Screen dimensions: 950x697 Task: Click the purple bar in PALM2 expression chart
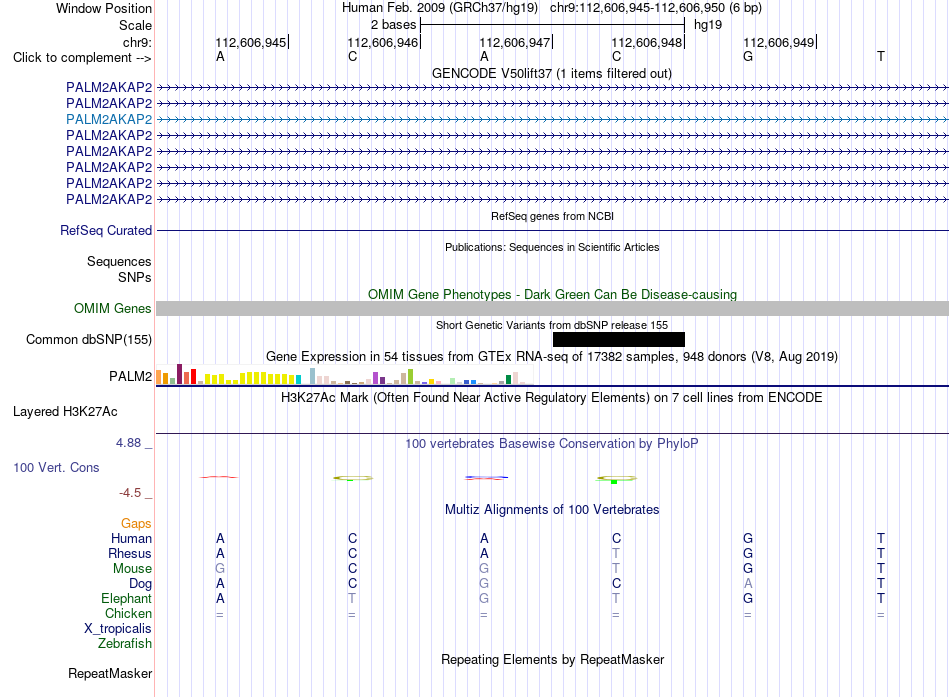coord(376,378)
